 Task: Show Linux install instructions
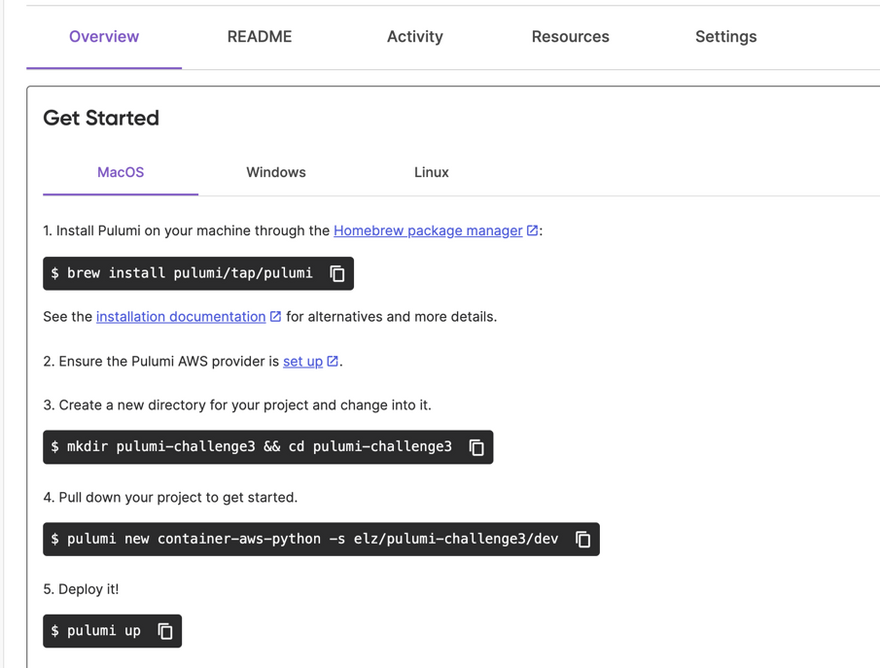click(x=431, y=172)
